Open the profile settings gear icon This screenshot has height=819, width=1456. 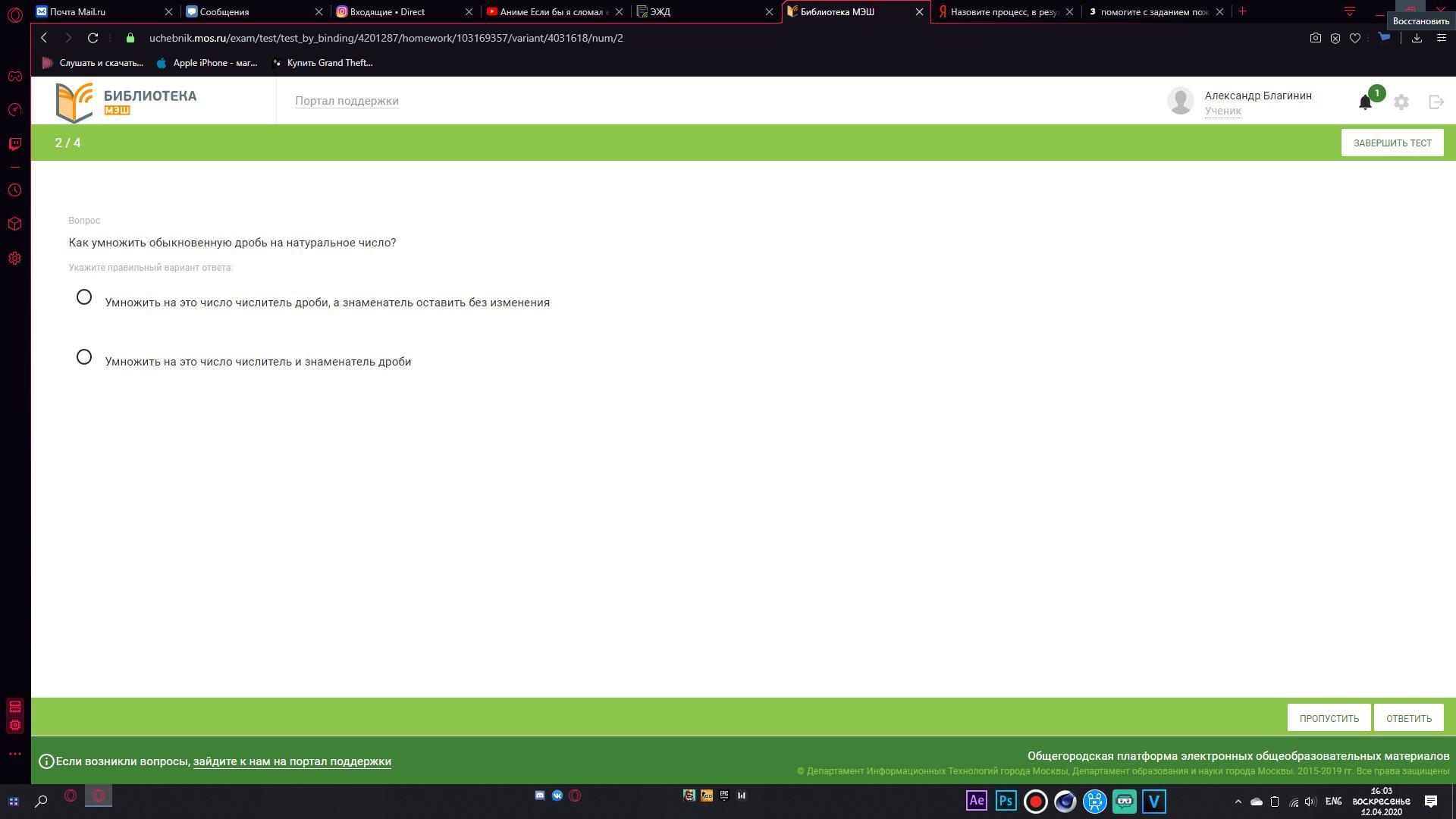tap(1401, 102)
